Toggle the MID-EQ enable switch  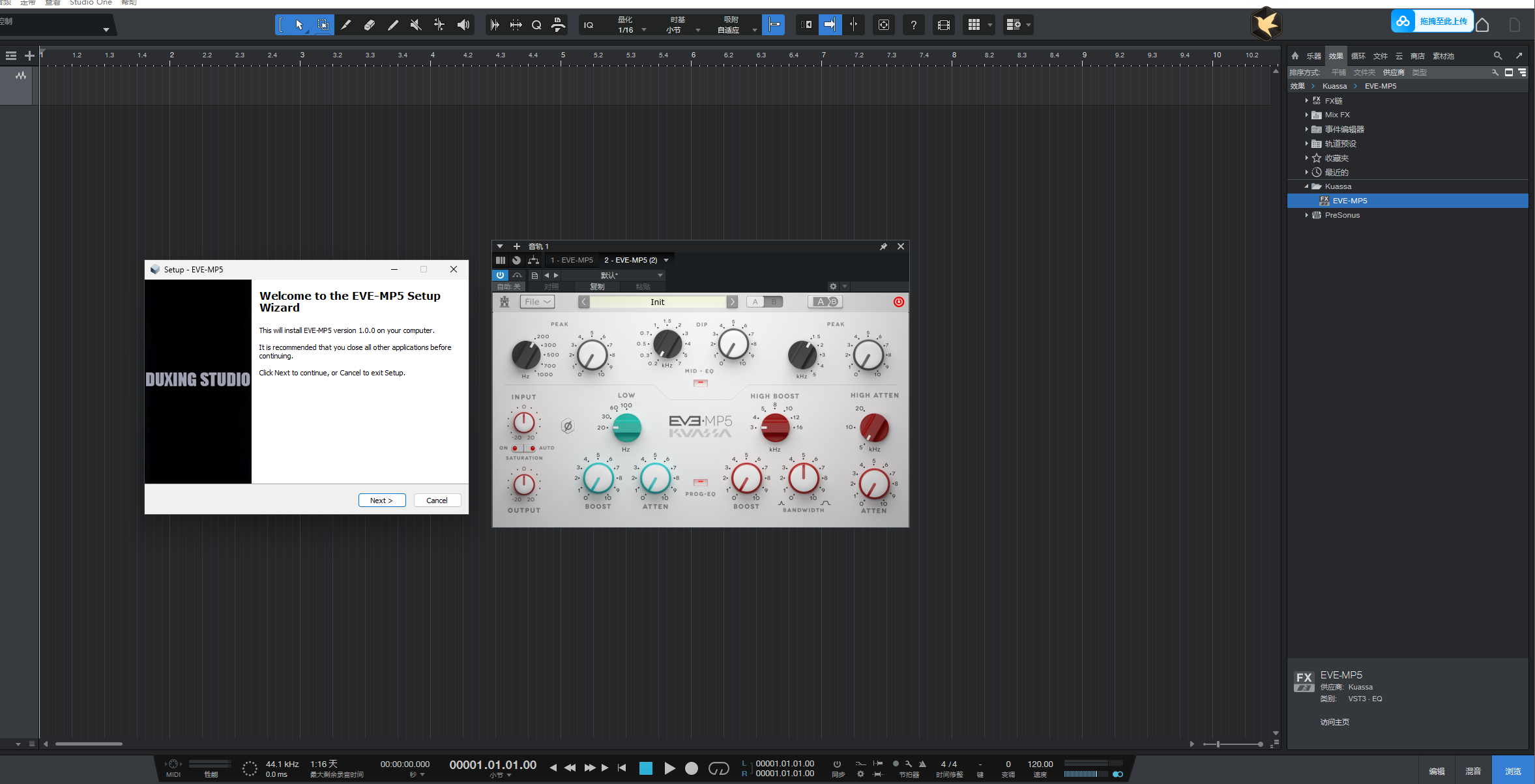[701, 383]
